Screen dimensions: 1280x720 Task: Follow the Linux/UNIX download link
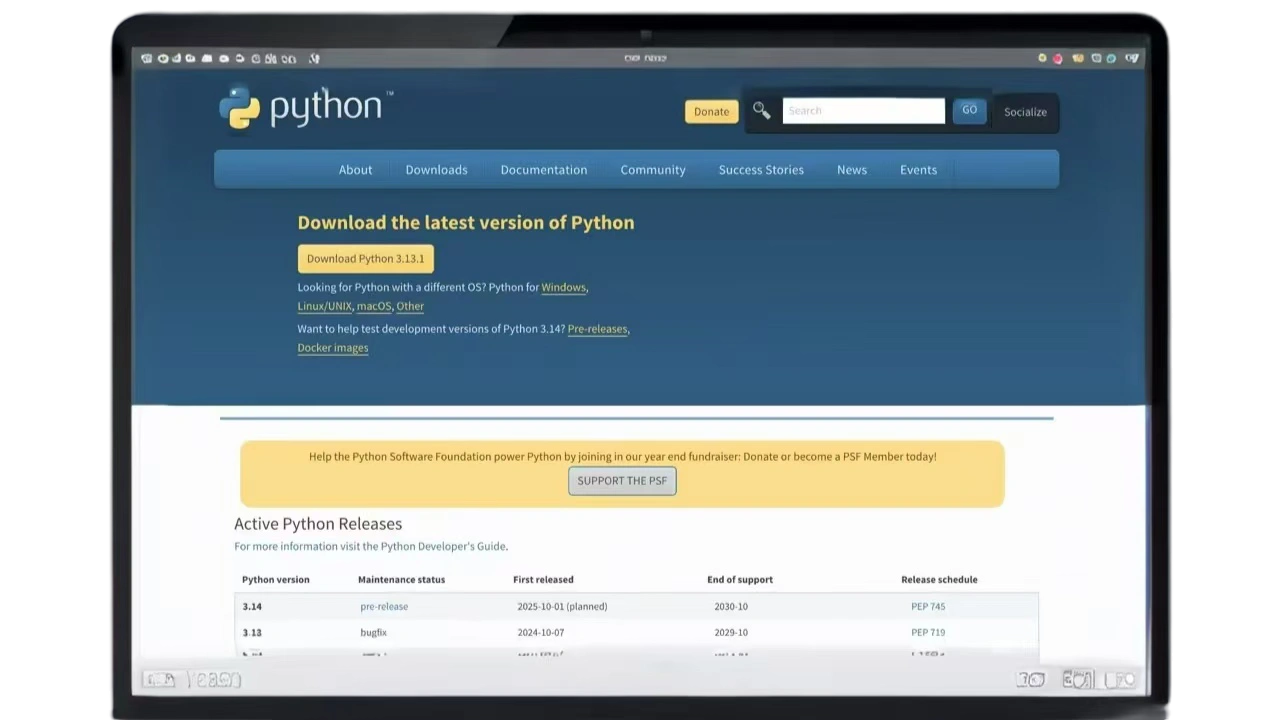(x=324, y=306)
